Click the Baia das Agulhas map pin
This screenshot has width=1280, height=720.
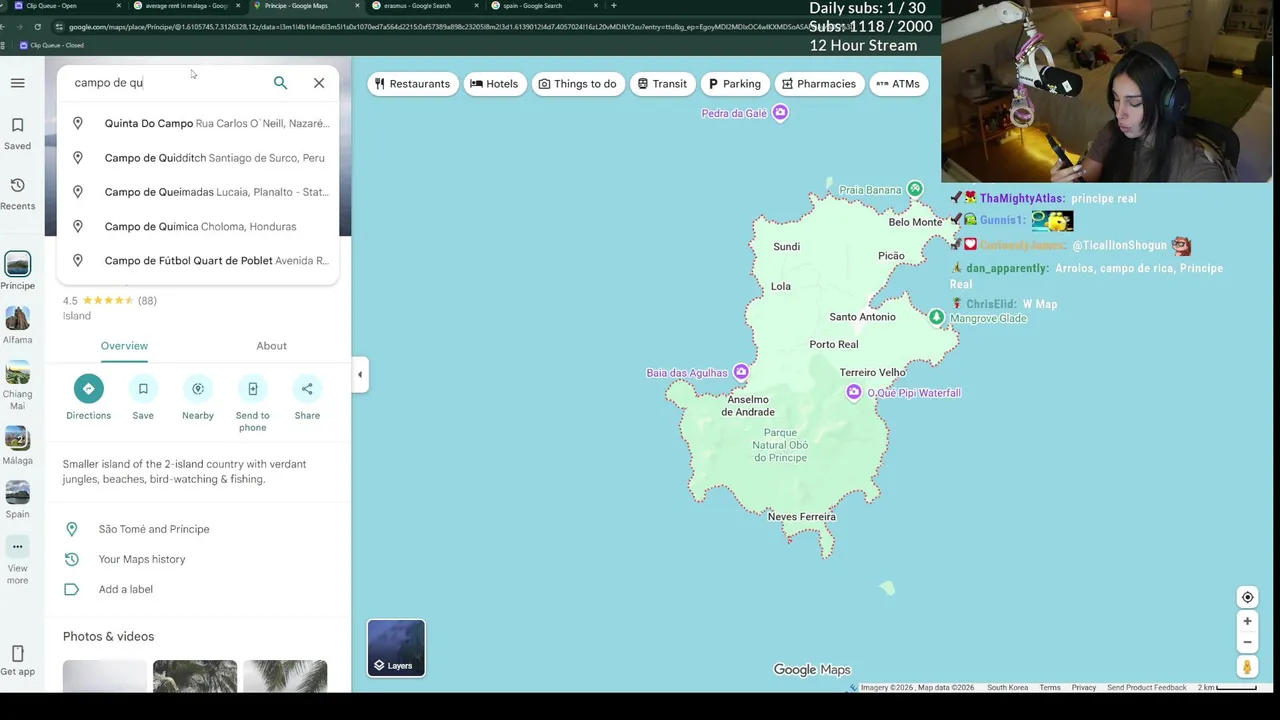point(740,372)
